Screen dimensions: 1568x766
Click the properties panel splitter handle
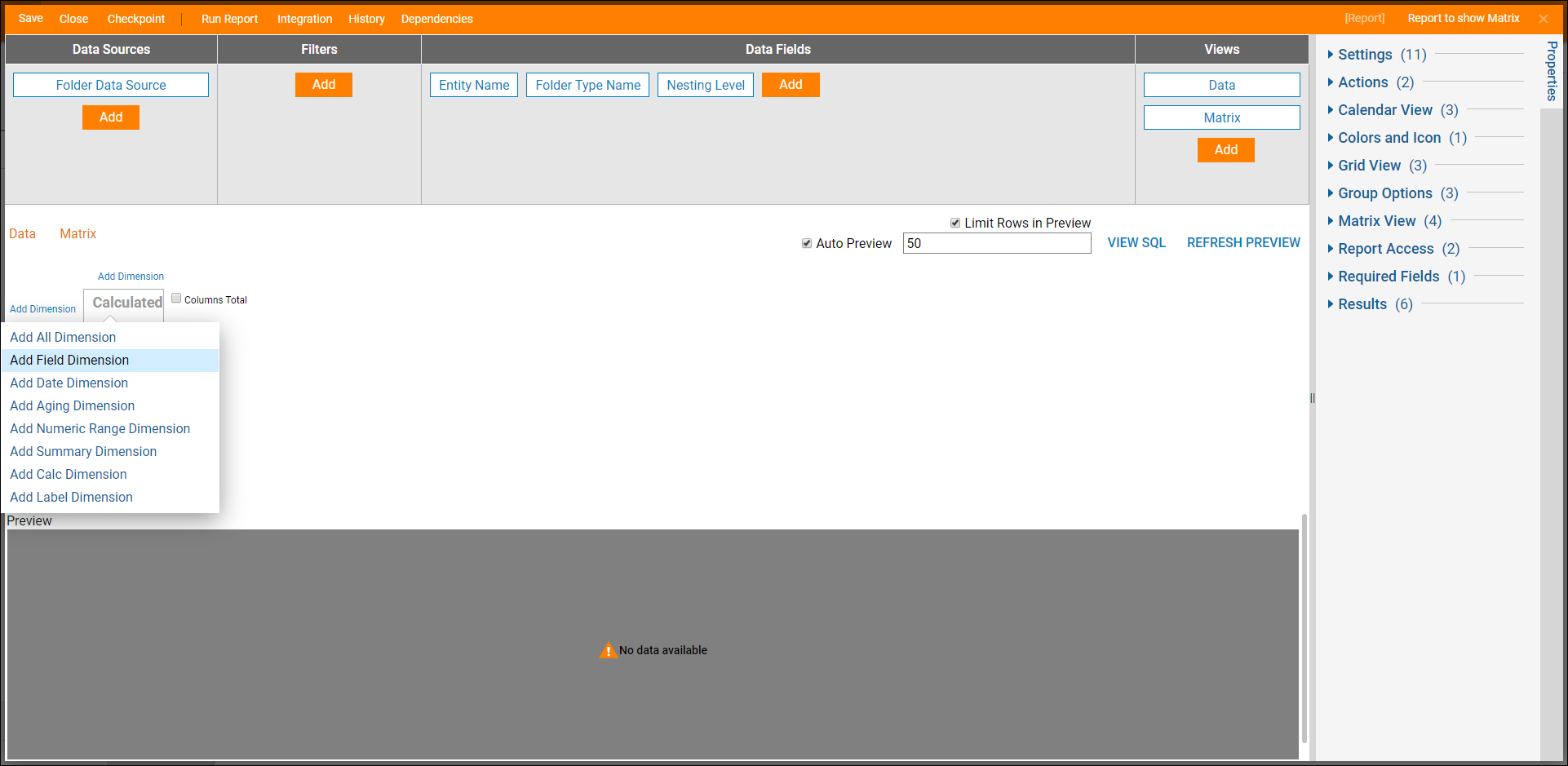click(1313, 398)
